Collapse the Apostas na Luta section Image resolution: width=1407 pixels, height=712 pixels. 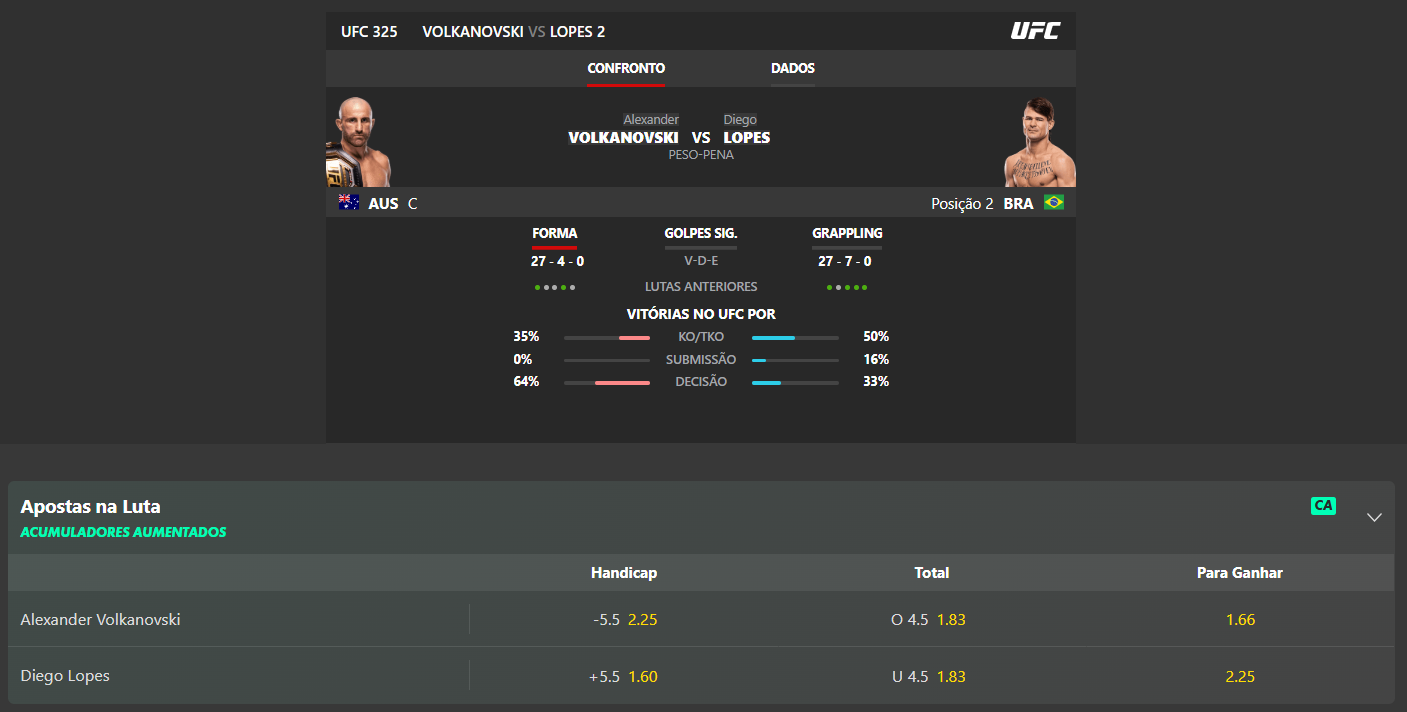(x=1374, y=517)
